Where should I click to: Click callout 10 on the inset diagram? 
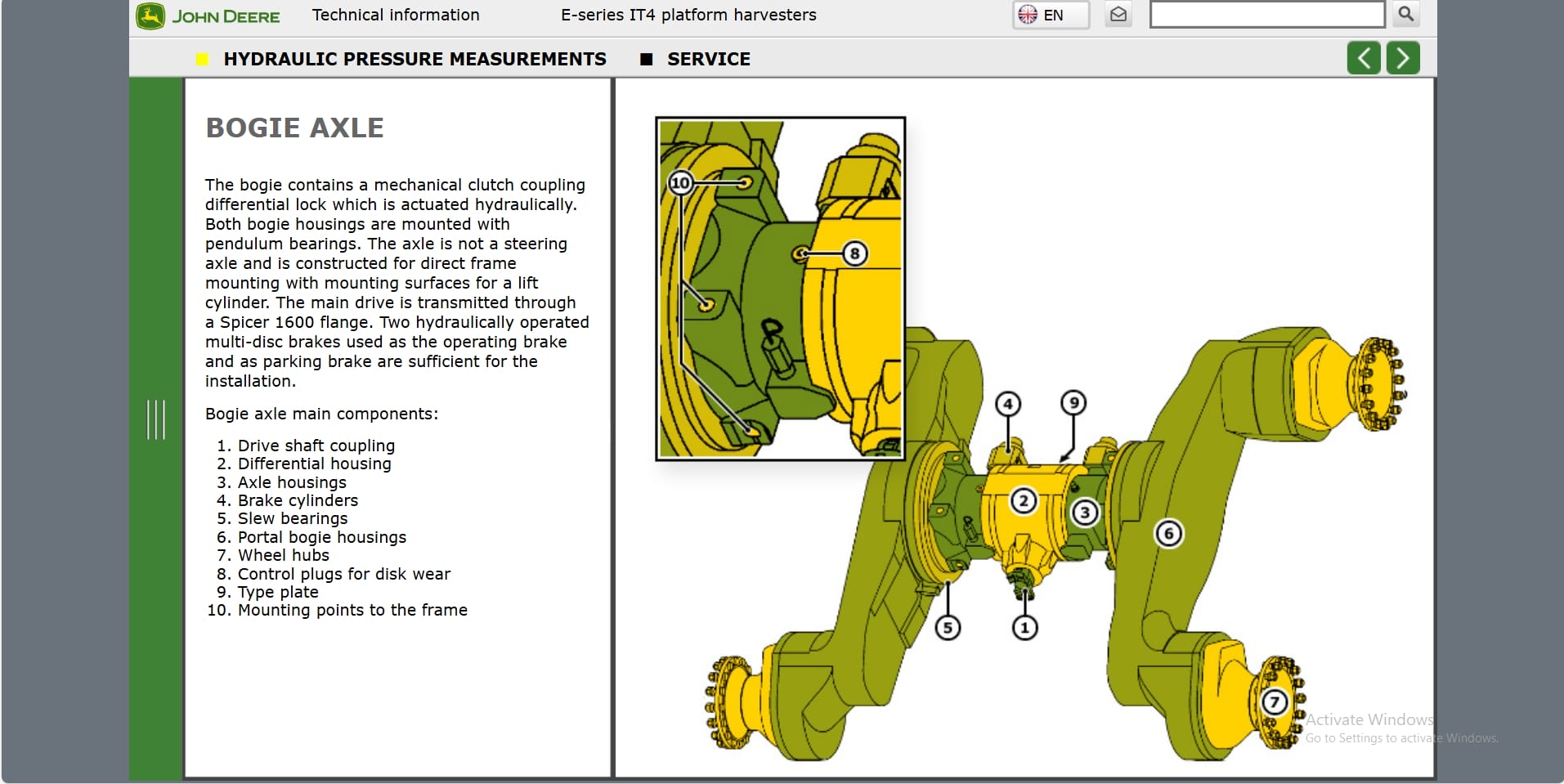[680, 182]
